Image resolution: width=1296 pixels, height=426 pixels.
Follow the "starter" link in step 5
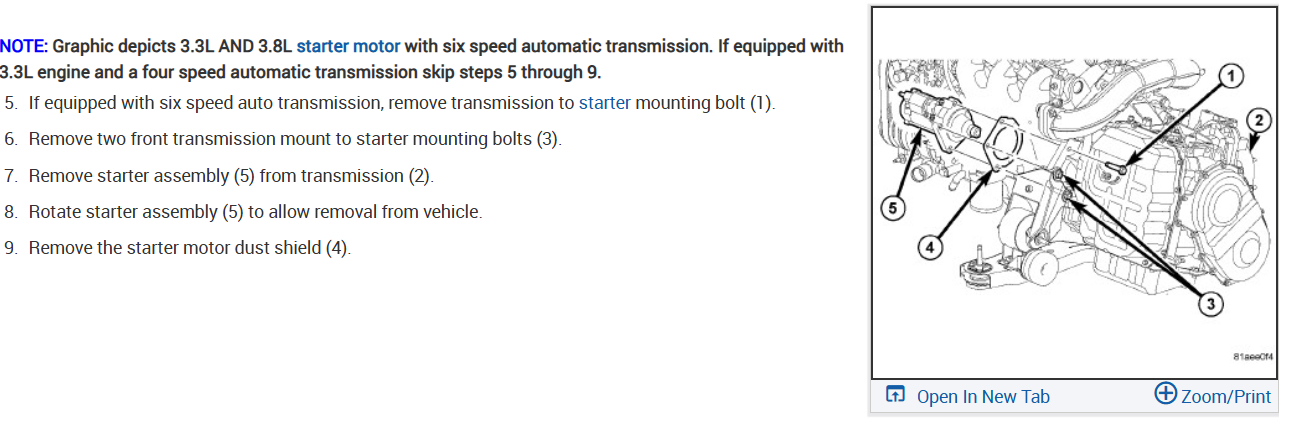click(x=604, y=103)
